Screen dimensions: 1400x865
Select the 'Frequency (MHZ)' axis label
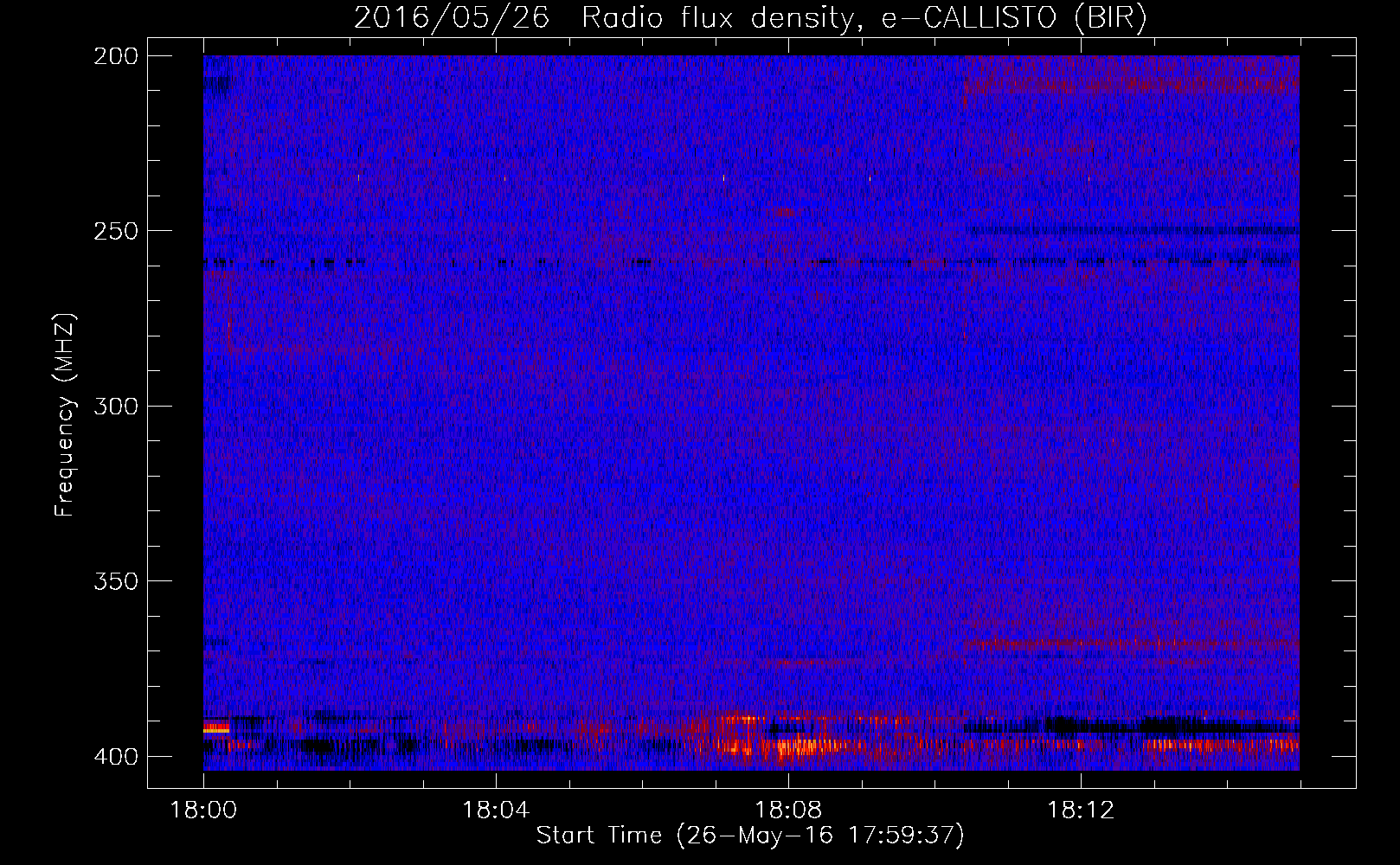(x=65, y=414)
